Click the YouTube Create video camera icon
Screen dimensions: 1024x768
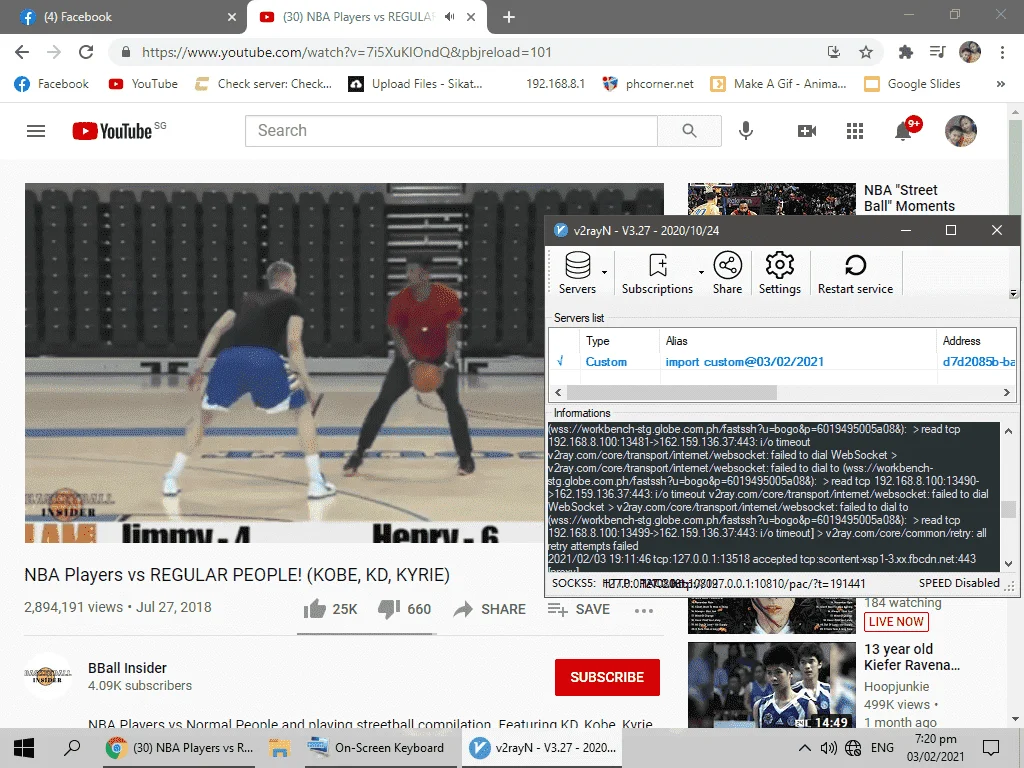(x=807, y=131)
